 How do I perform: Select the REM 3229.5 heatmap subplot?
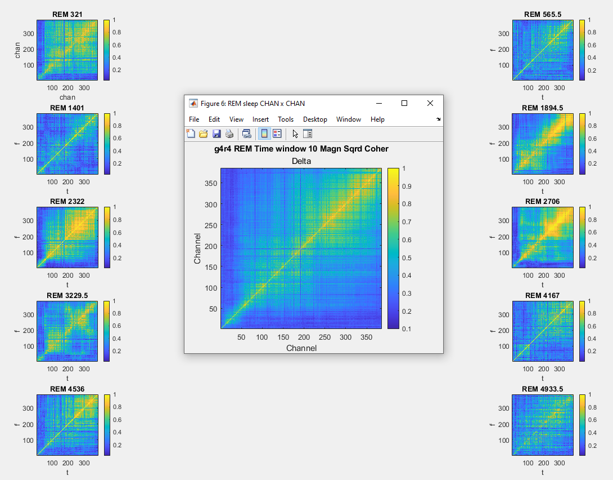(67, 331)
